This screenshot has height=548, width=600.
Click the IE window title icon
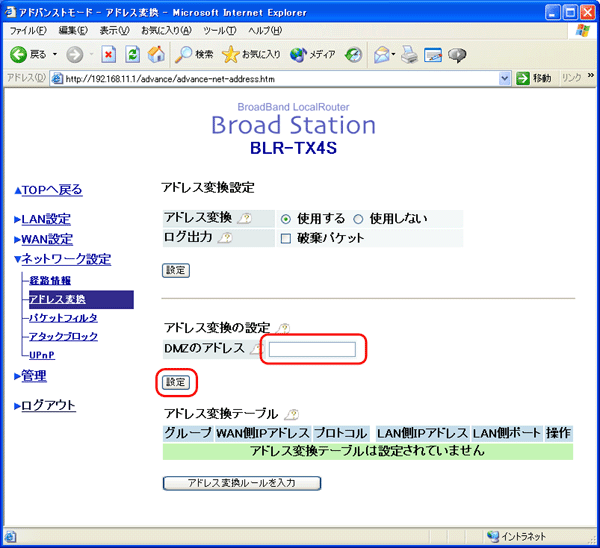(x=10, y=12)
